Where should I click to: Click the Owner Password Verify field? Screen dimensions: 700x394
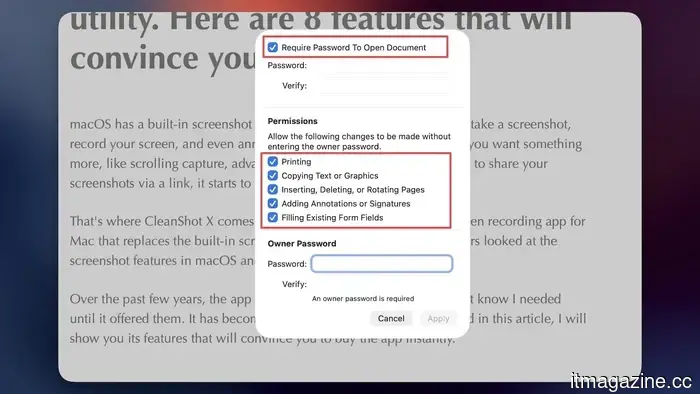pyautogui.click(x=382, y=284)
